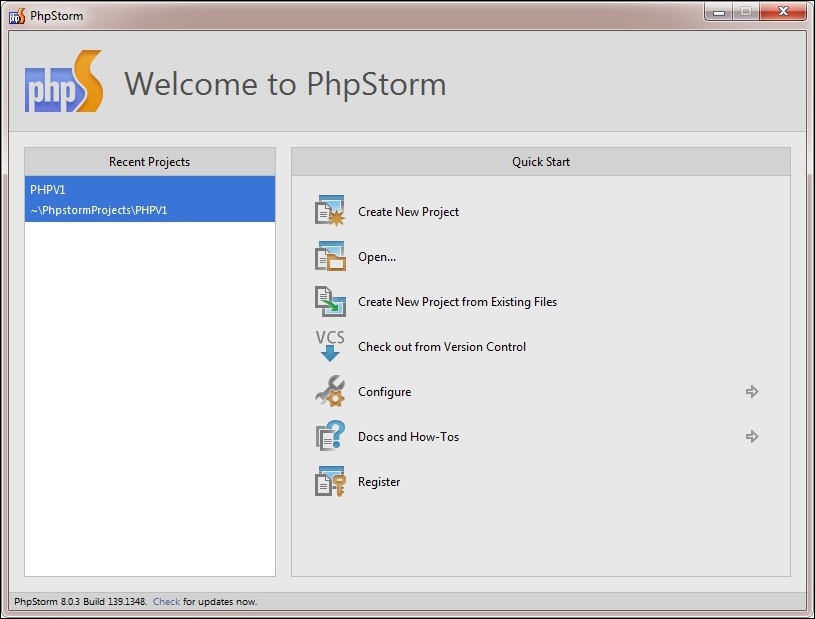This screenshot has width=815, height=619.
Task: Click the Create New Project icon
Action: (x=330, y=210)
